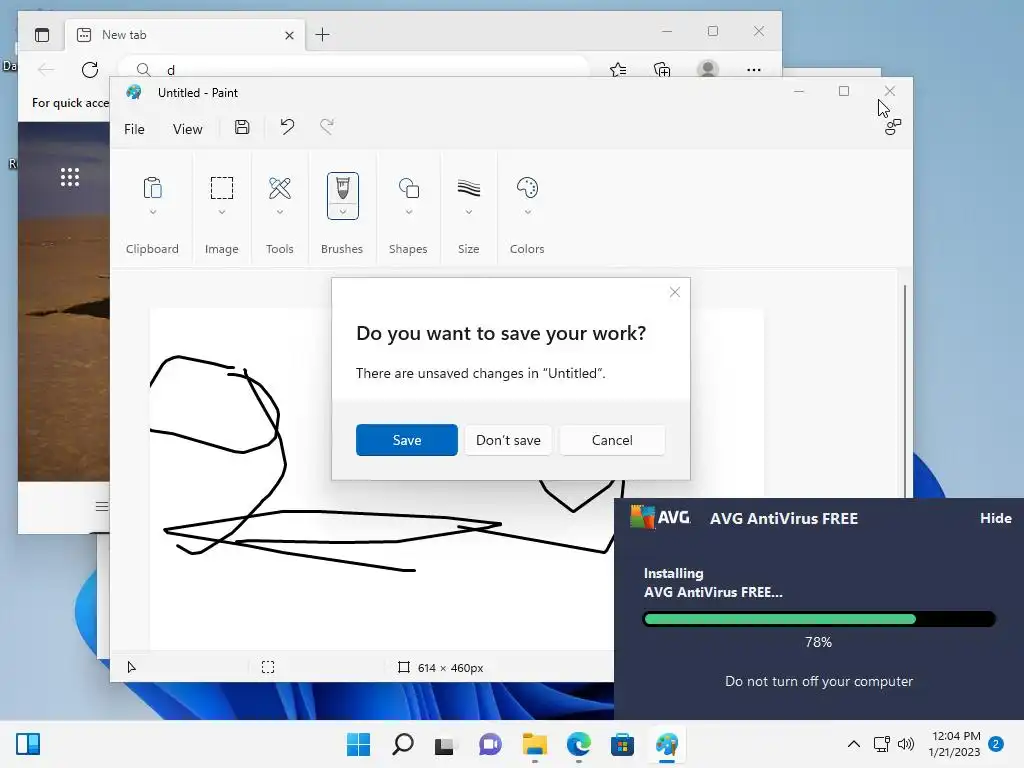
Task: Dismiss the save dialog with its X
Action: point(675,293)
